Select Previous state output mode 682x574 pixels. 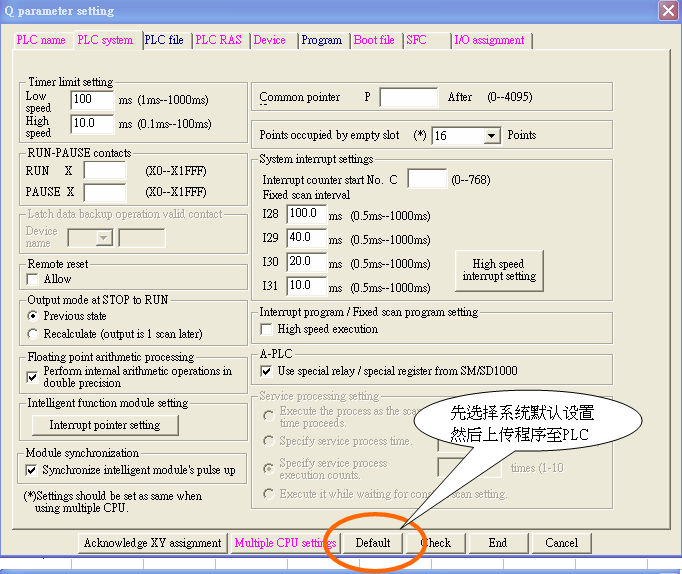[33, 316]
